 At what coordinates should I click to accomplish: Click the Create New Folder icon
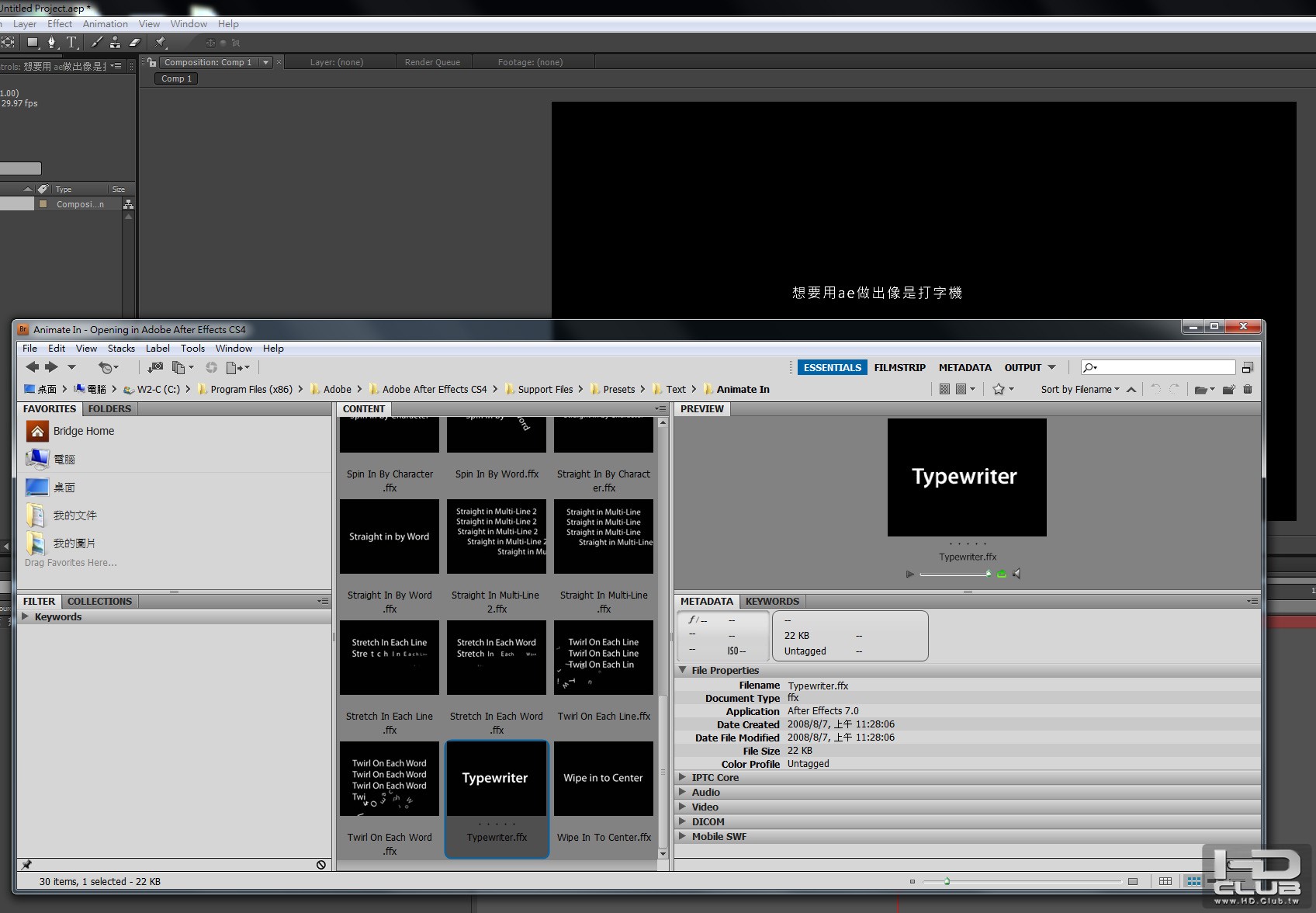tap(1228, 389)
